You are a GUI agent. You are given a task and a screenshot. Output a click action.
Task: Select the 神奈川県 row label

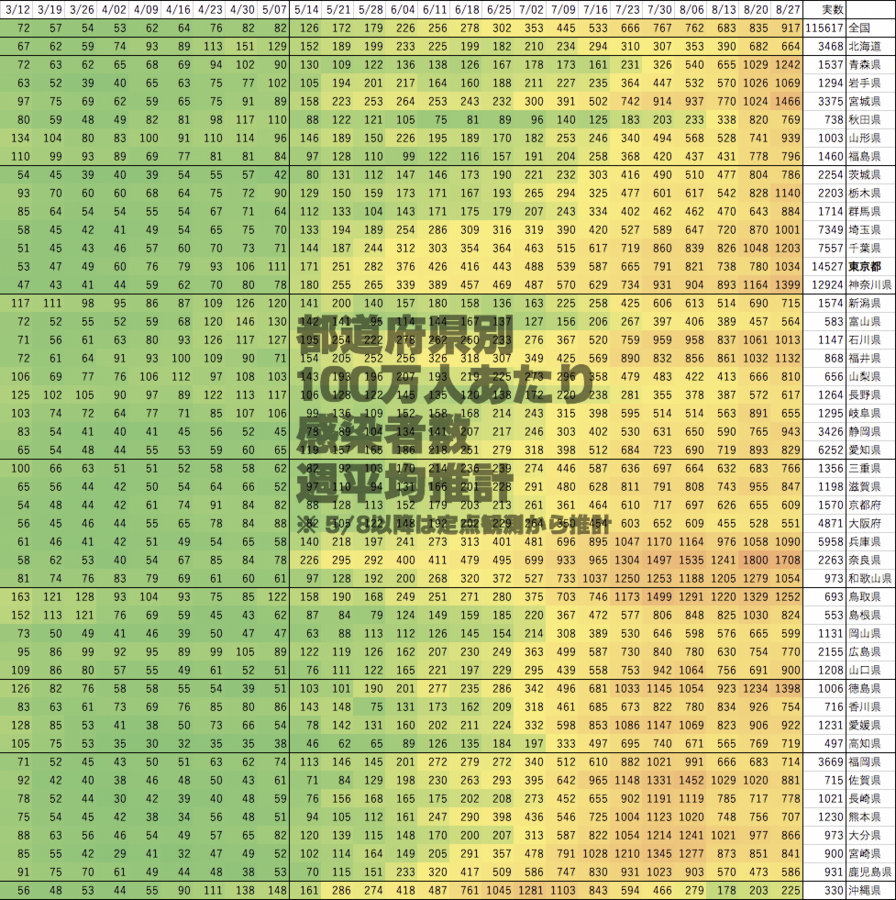[x=870, y=285]
